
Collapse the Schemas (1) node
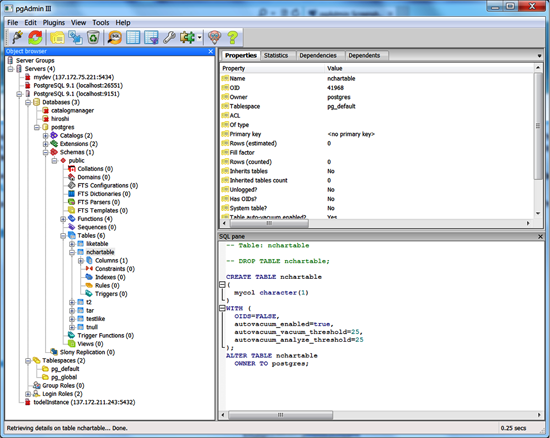[x=46, y=153]
